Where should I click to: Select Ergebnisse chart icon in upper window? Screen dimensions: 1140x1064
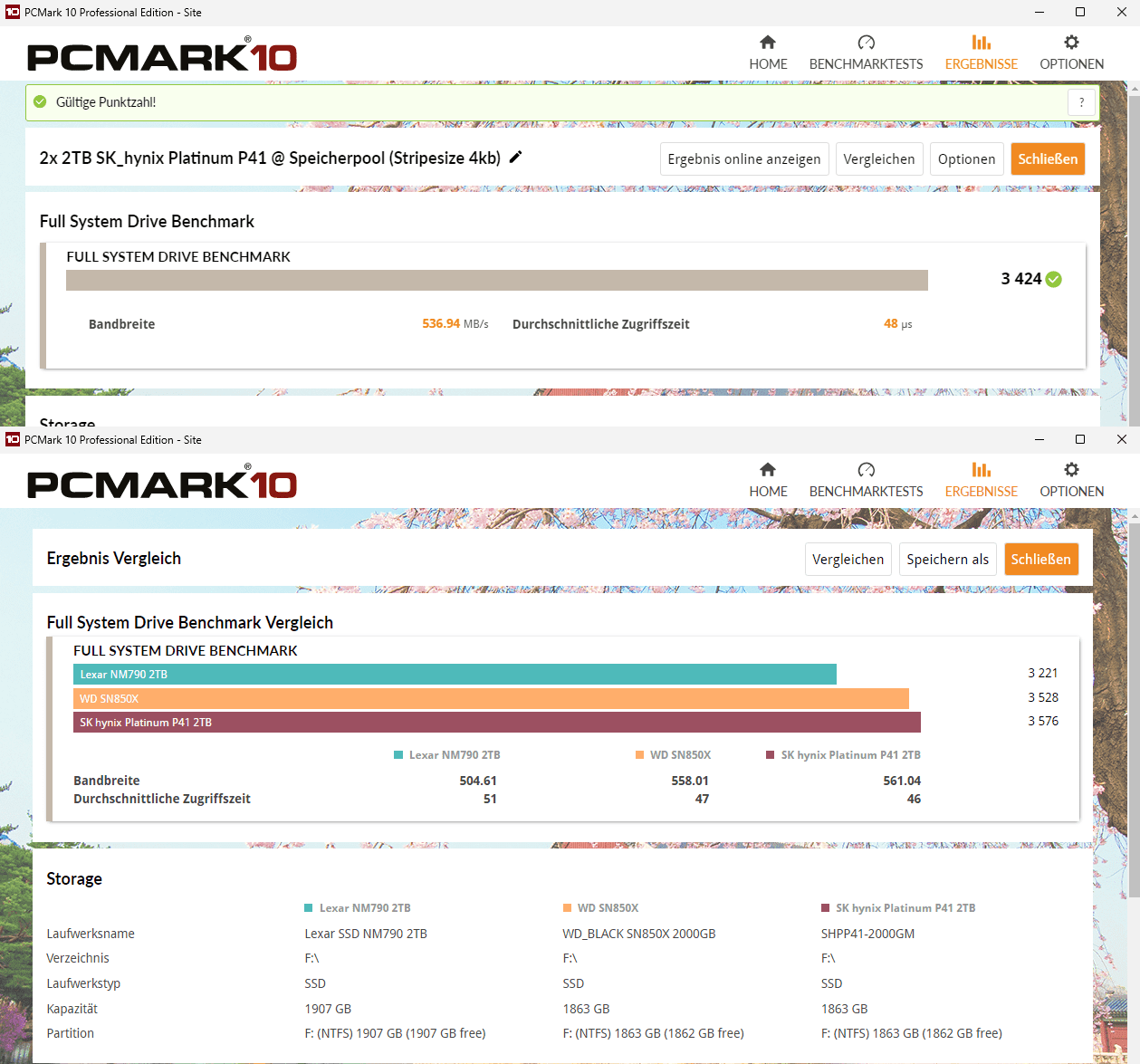(x=982, y=42)
